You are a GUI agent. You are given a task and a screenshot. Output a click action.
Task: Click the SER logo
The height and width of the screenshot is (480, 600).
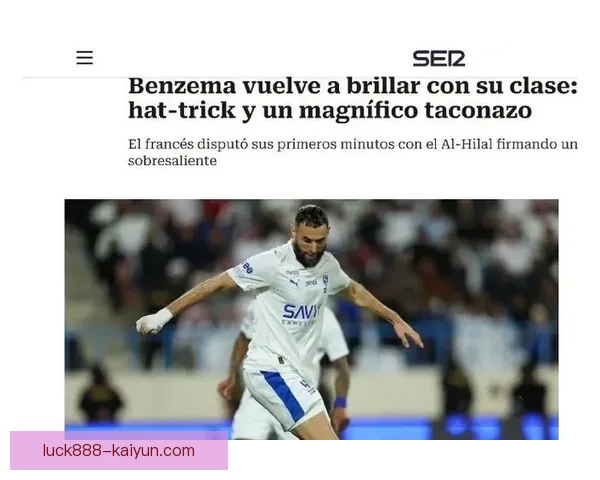pyautogui.click(x=439, y=58)
